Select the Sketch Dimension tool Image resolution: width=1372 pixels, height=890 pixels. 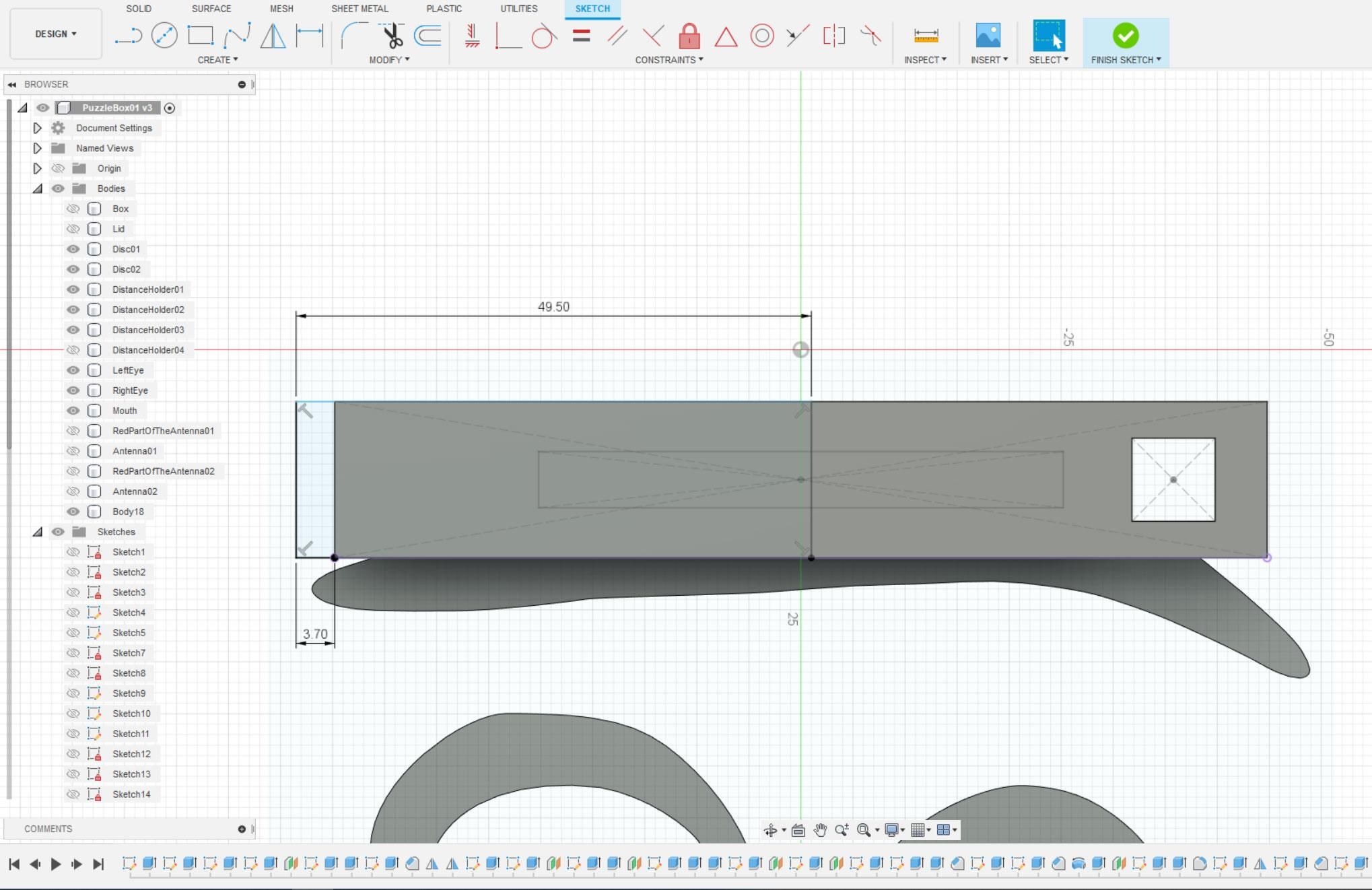(310, 35)
